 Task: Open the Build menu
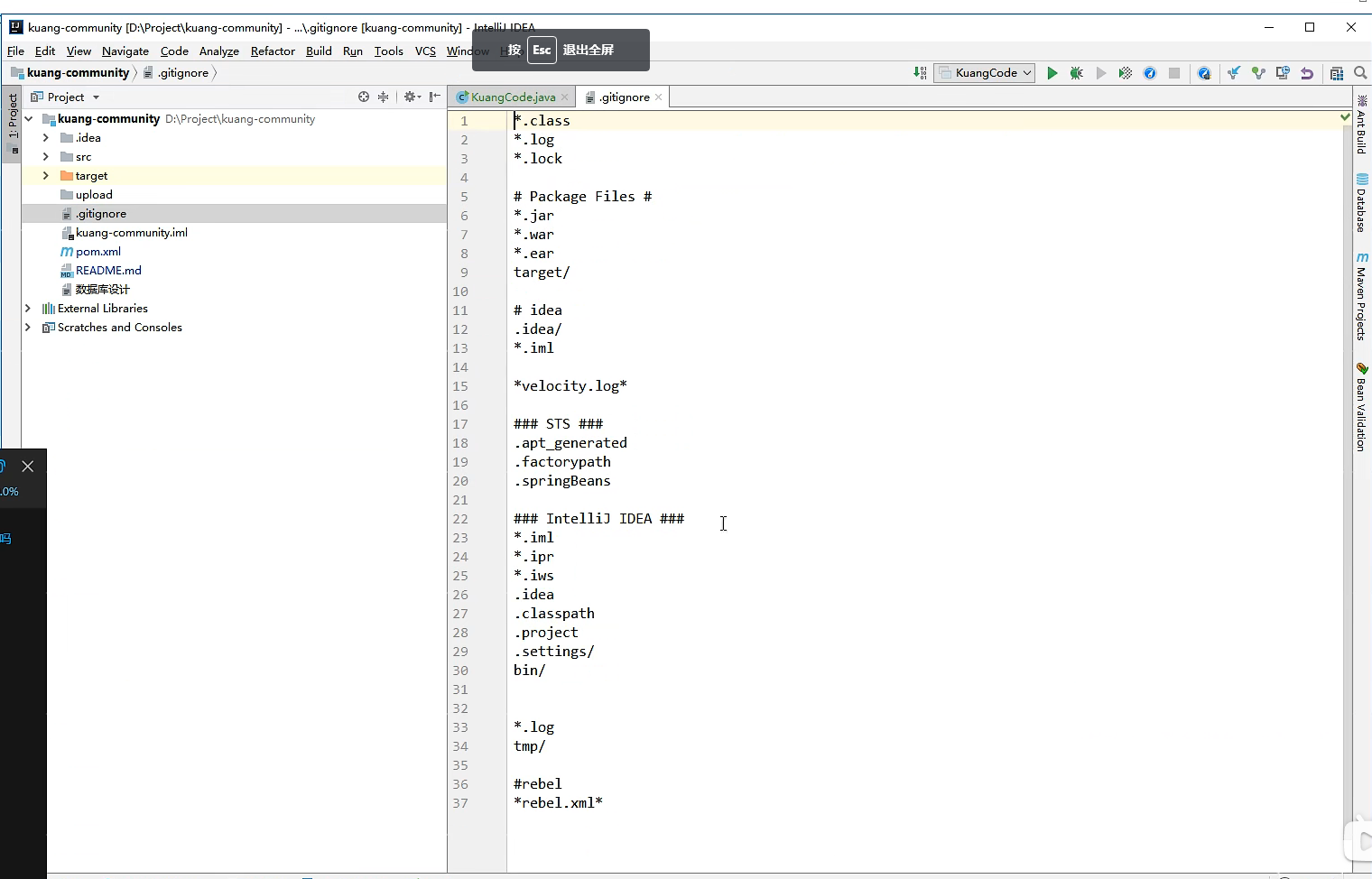click(319, 51)
